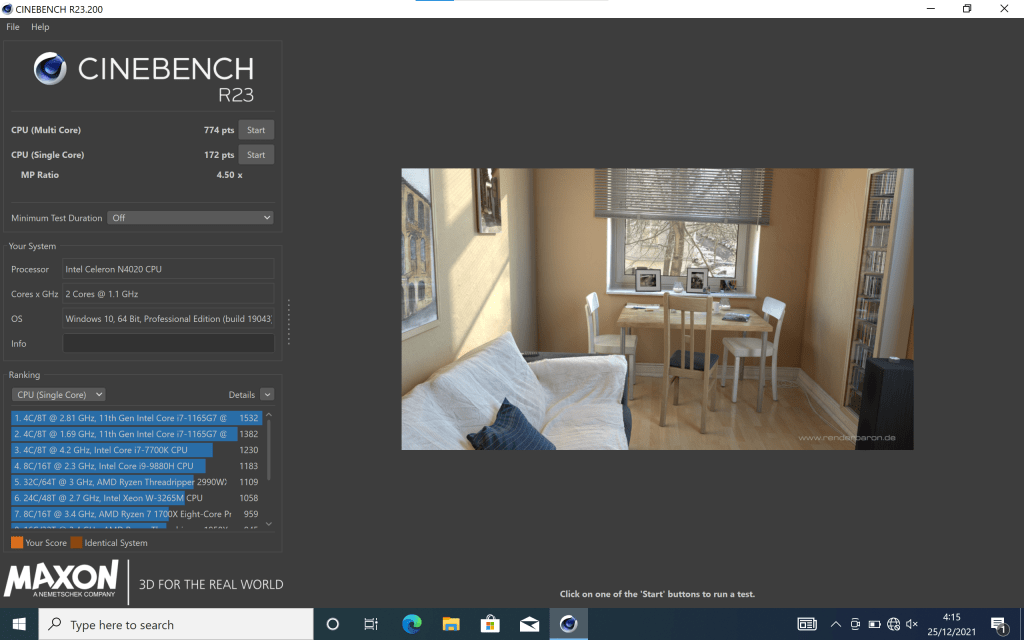
Task: Open Microsoft Store from taskbar
Action: pos(490,624)
